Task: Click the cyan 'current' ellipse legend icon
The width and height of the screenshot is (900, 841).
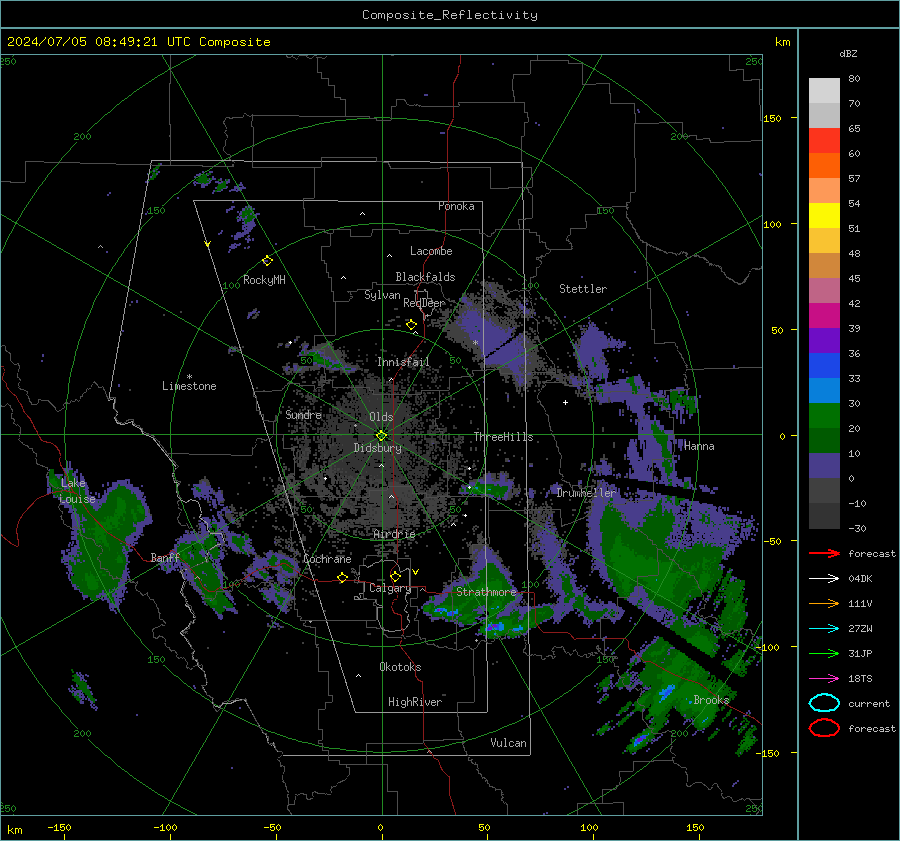Action: click(x=824, y=703)
